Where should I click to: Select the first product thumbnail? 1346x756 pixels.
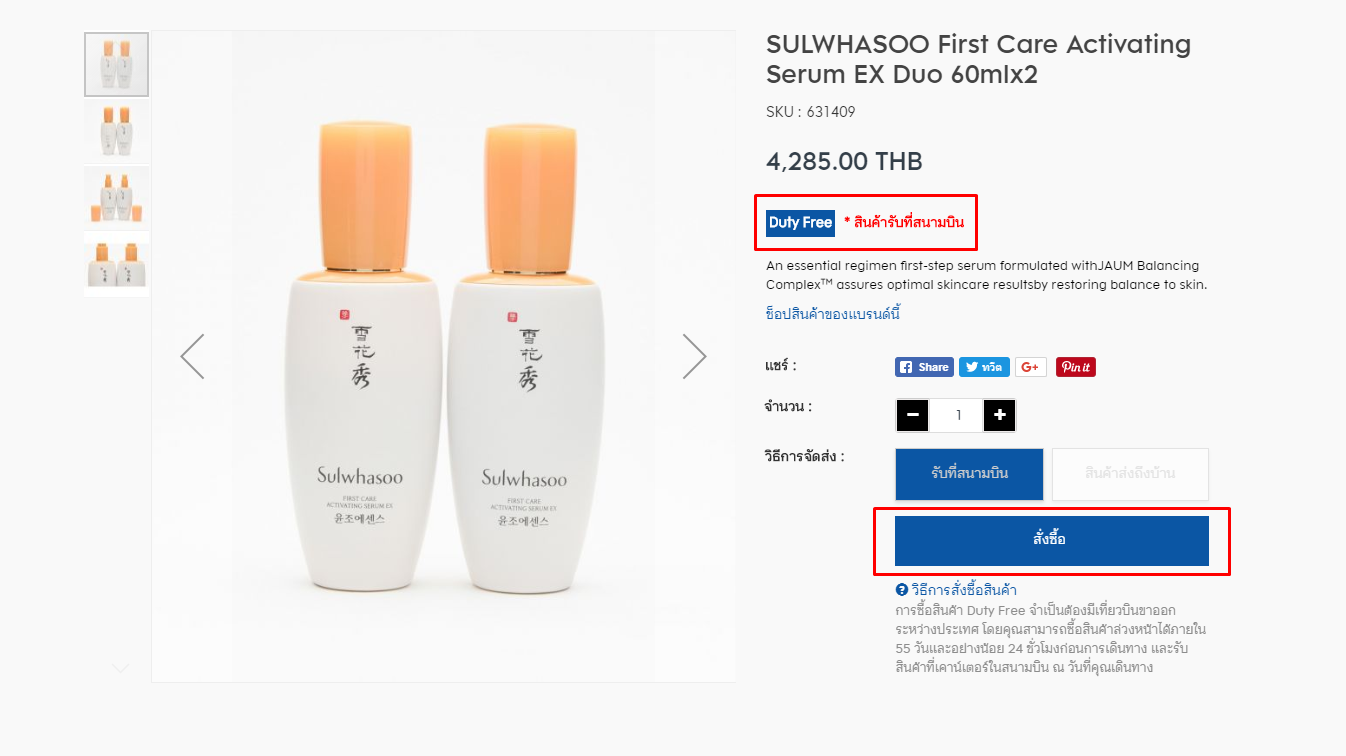(117, 64)
